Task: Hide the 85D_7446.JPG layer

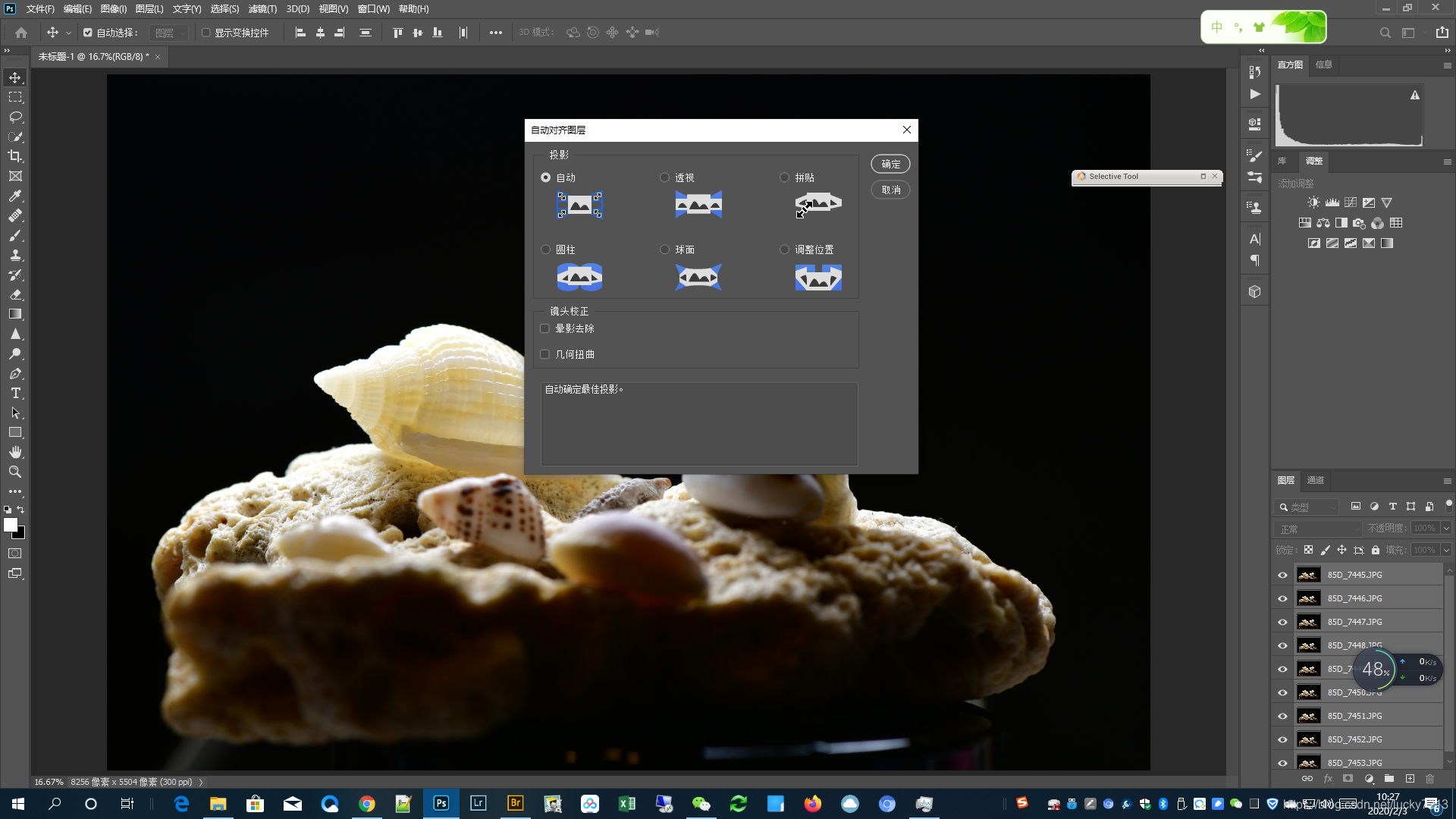Action: click(1282, 598)
